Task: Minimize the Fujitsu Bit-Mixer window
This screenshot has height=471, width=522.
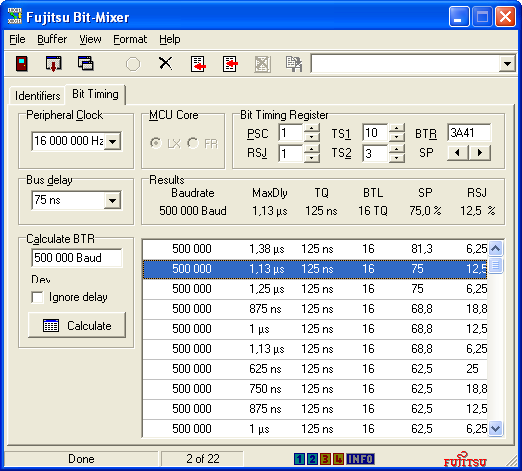Action: pyautogui.click(x=459, y=16)
